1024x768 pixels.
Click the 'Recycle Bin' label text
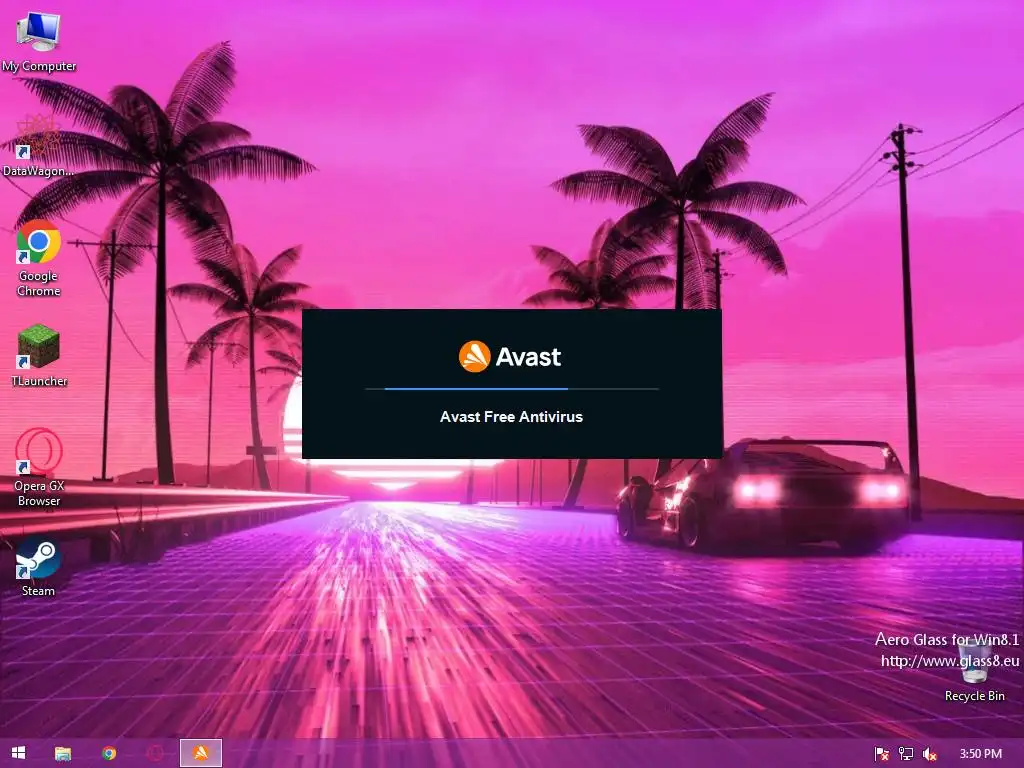coord(974,696)
